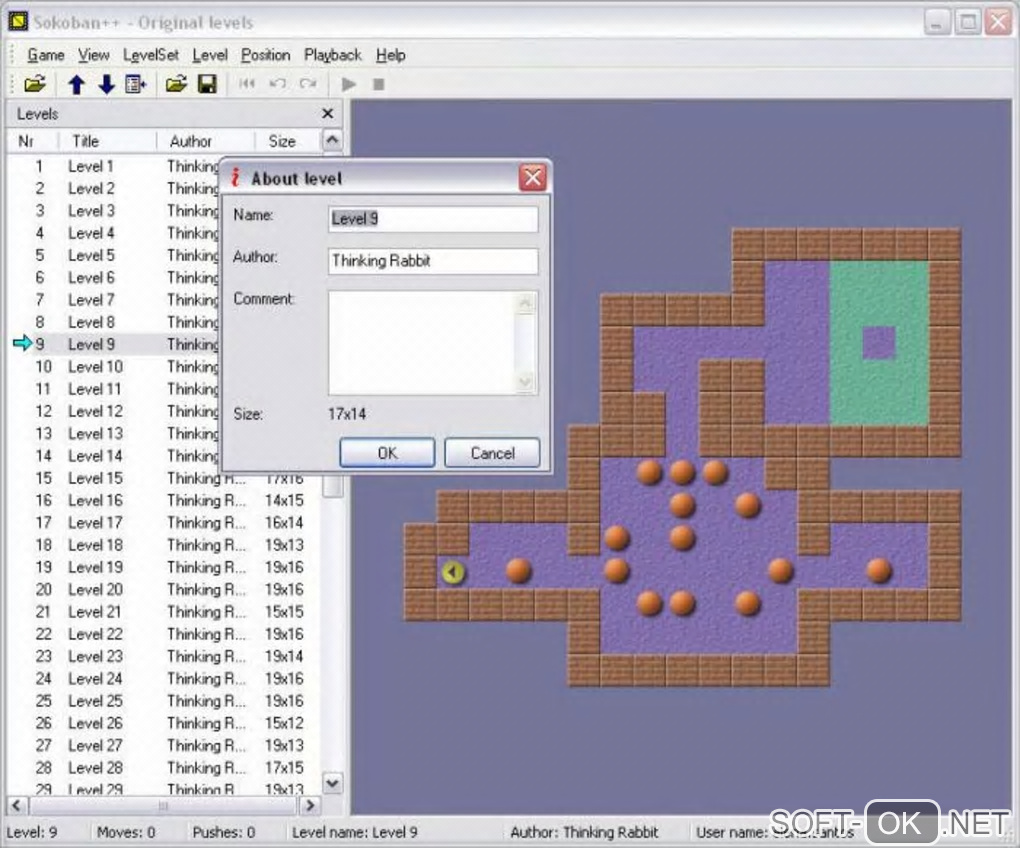This screenshot has width=1020, height=848.
Task: Confirm dialog with OK button
Action: pyautogui.click(x=387, y=453)
